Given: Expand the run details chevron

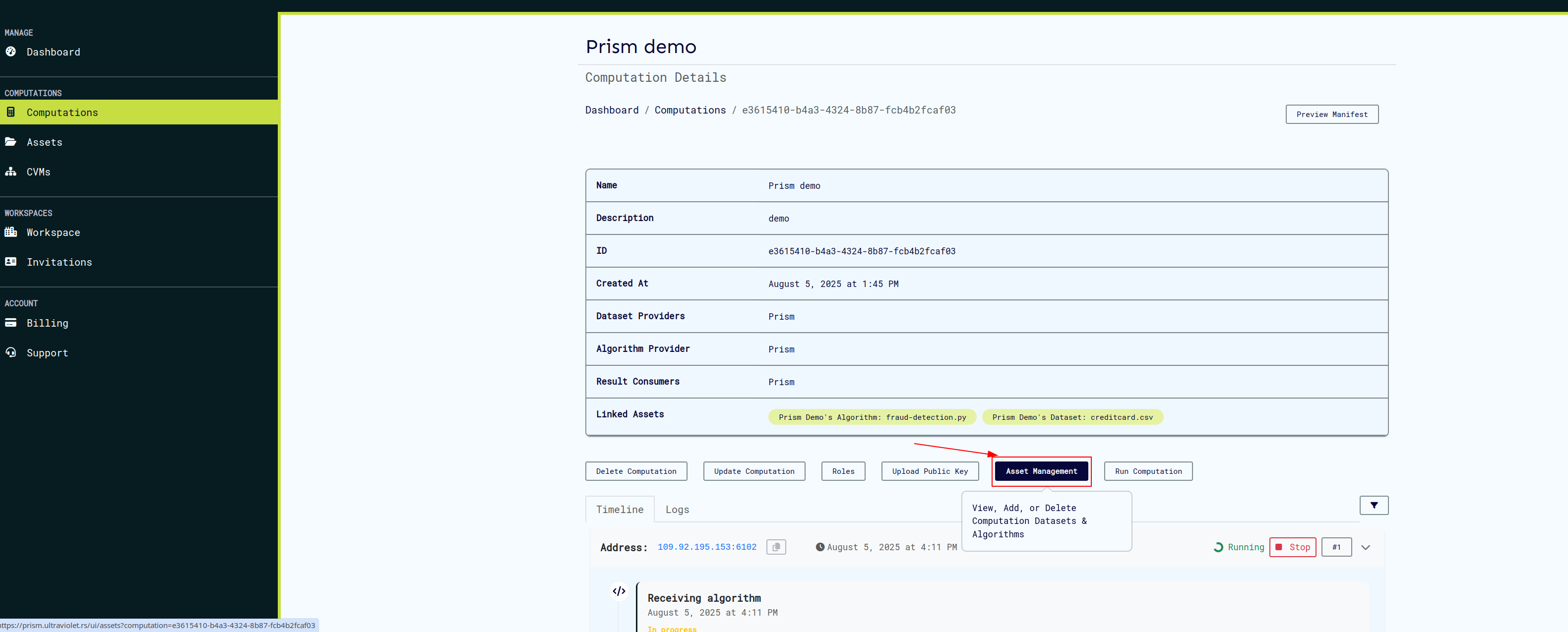Looking at the screenshot, I should point(1365,547).
